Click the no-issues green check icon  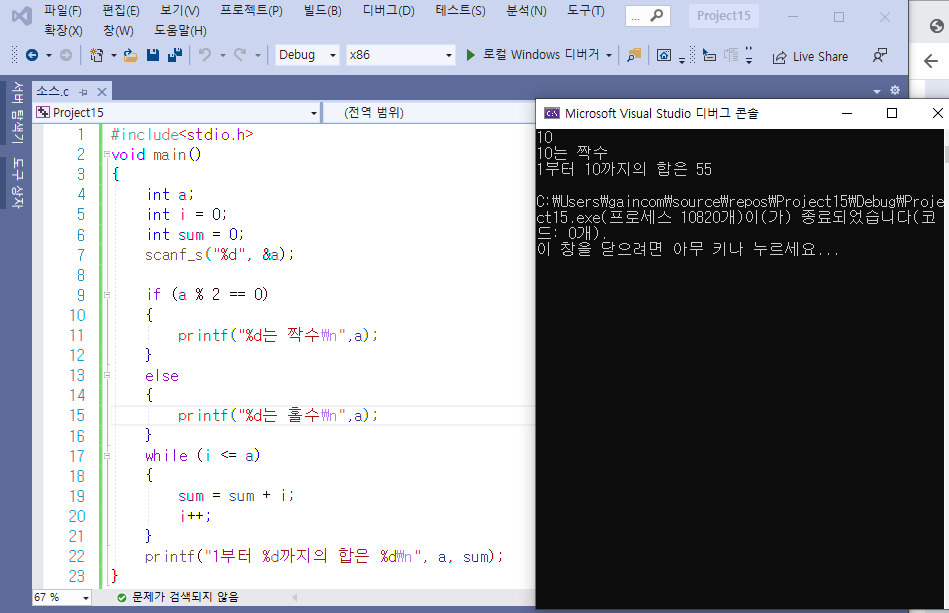[x=122, y=597]
